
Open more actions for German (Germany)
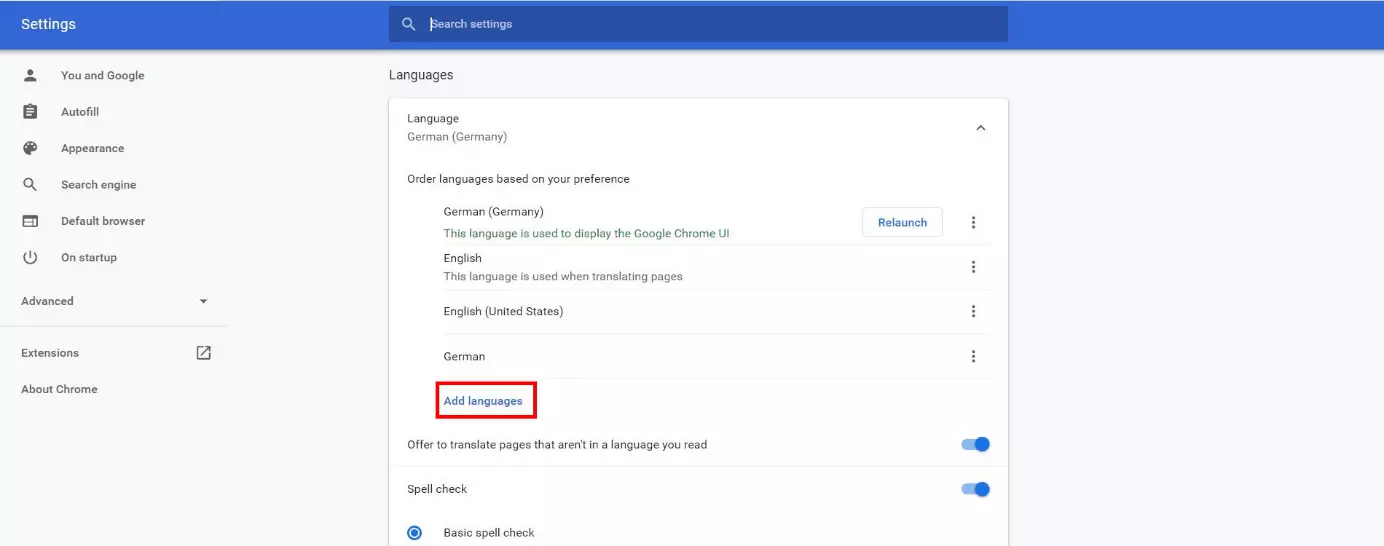click(973, 223)
